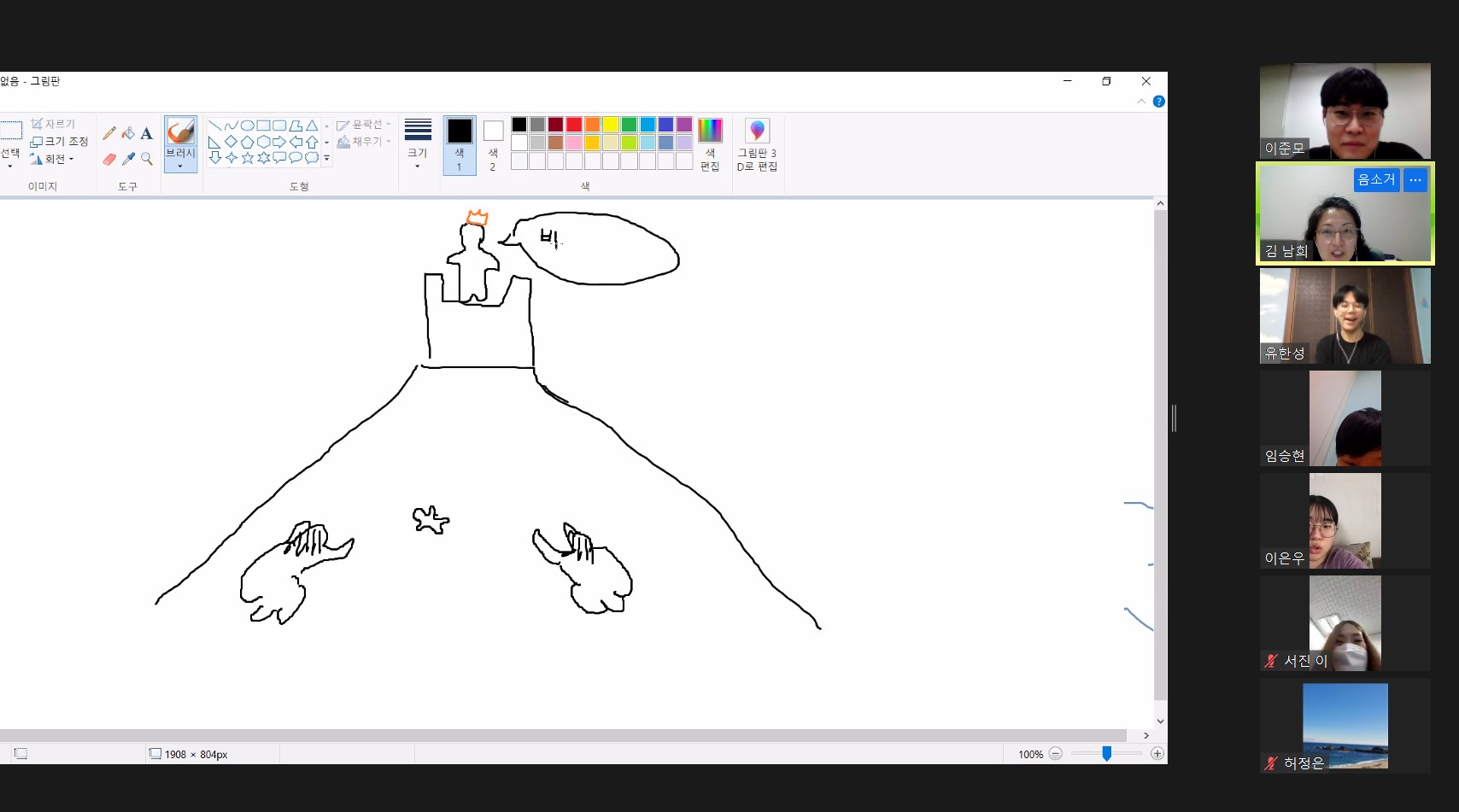Select the Eraser tool
Image resolution: width=1459 pixels, height=812 pixels.
[109, 159]
